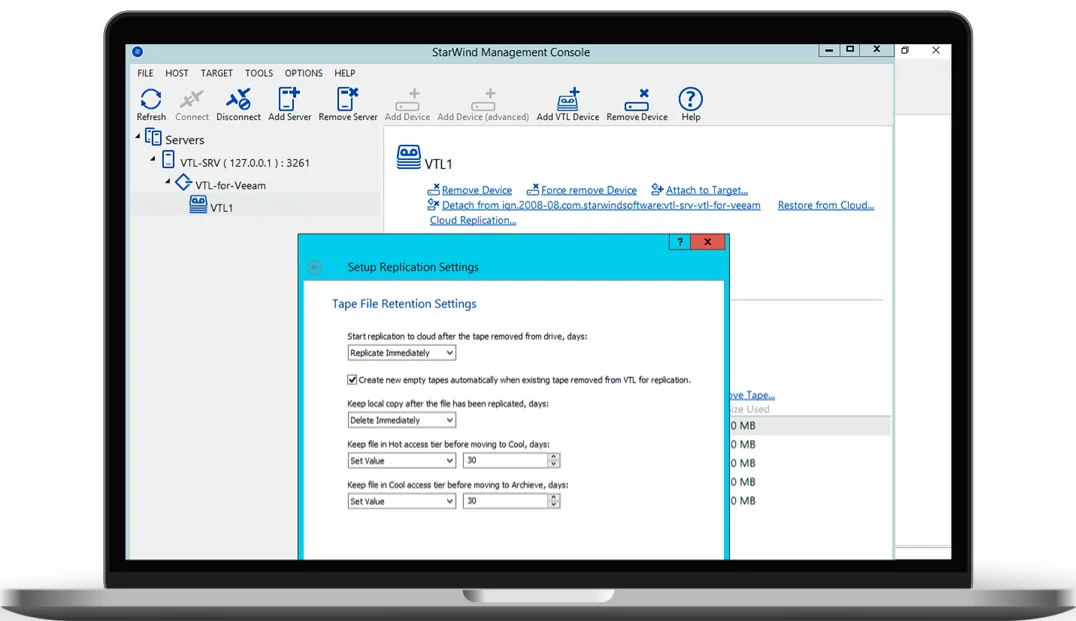Click the 'Force remove Device' link
1076x621 pixels.
(589, 190)
